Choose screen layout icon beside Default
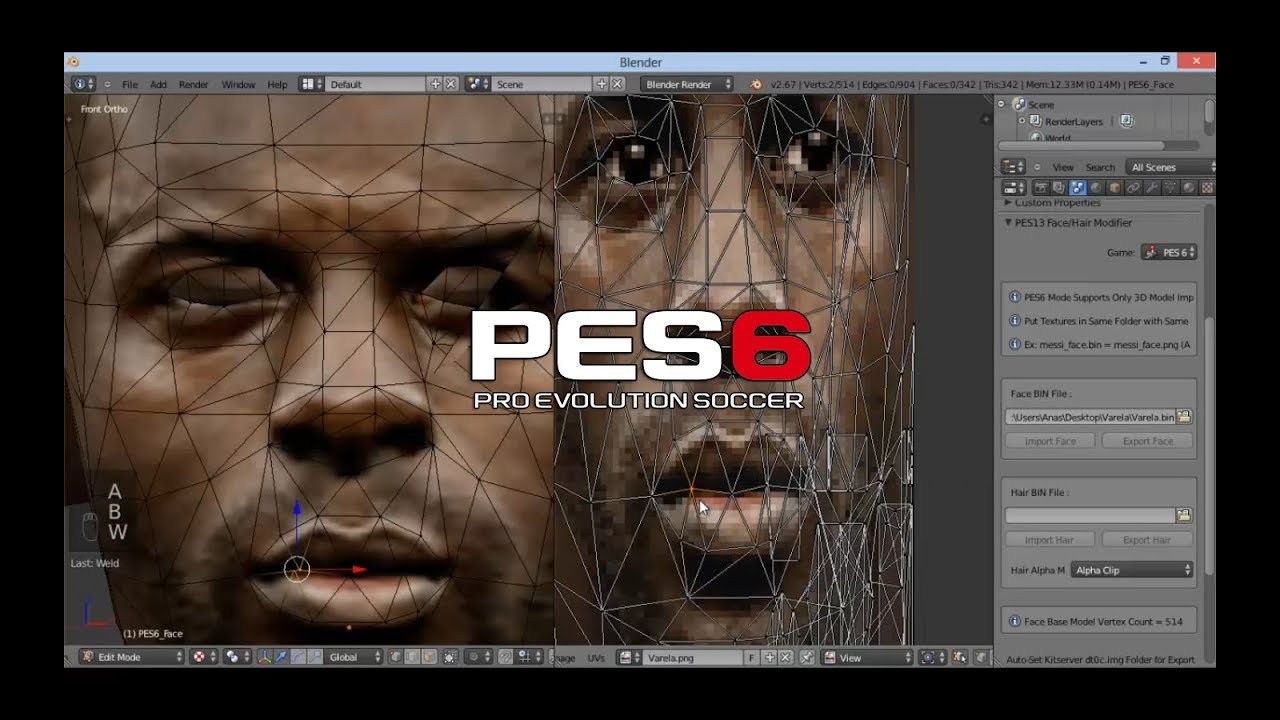Image resolution: width=1280 pixels, height=720 pixels. 311,85
